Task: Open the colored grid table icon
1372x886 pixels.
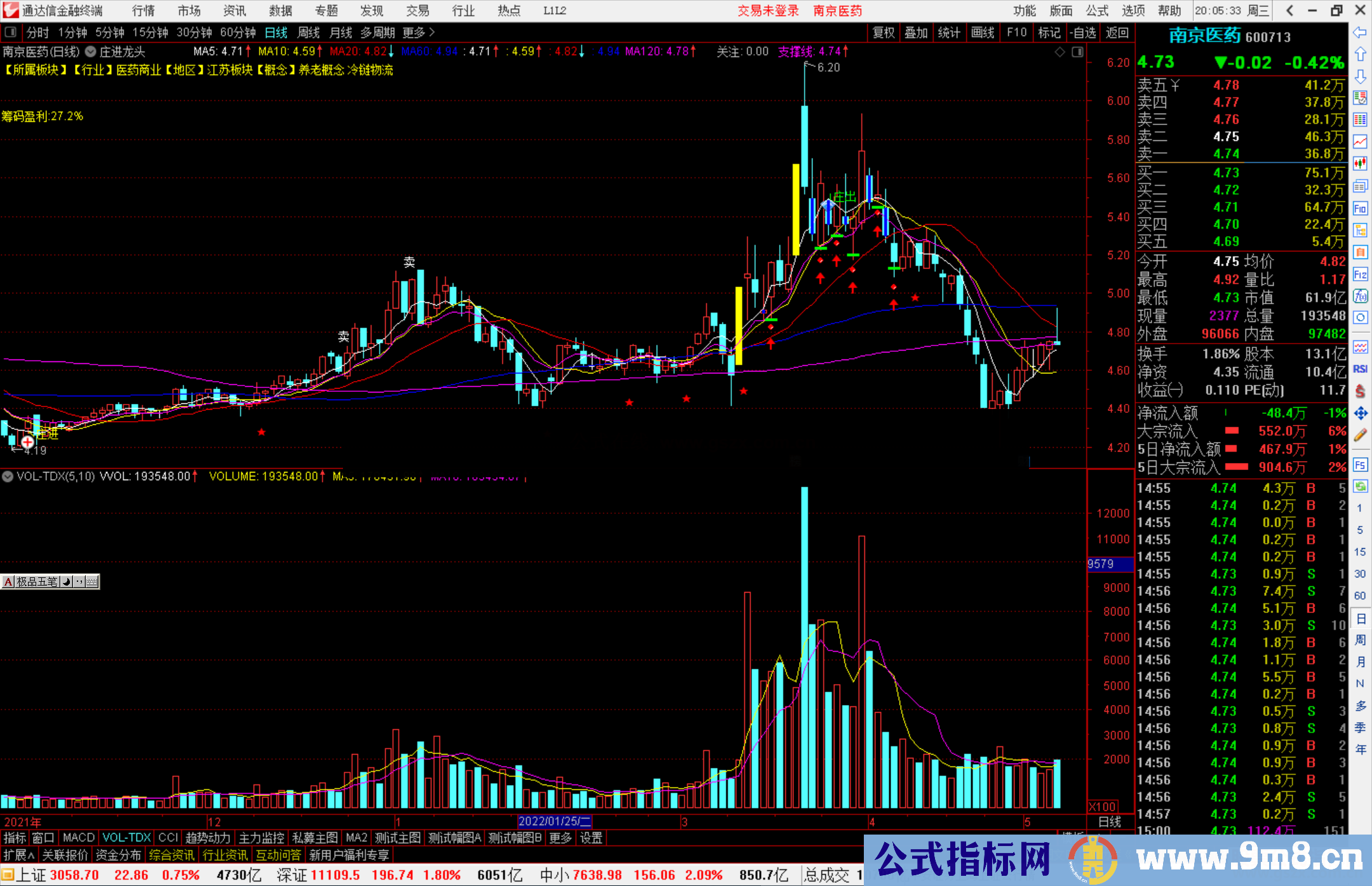Action: click(x=1360, y=120)
